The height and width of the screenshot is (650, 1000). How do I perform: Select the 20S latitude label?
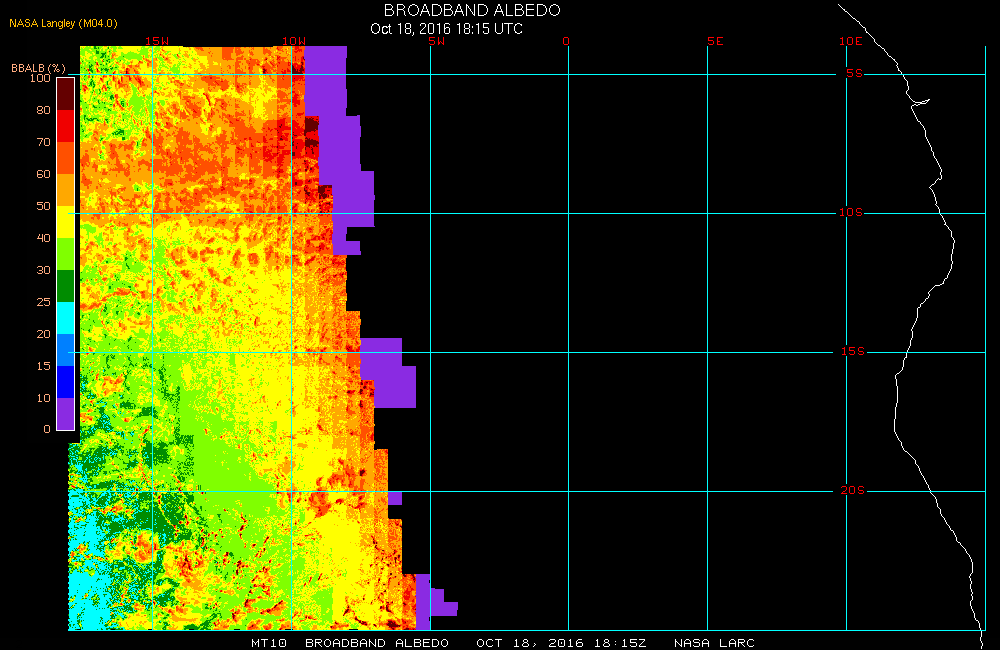point(851,491)
